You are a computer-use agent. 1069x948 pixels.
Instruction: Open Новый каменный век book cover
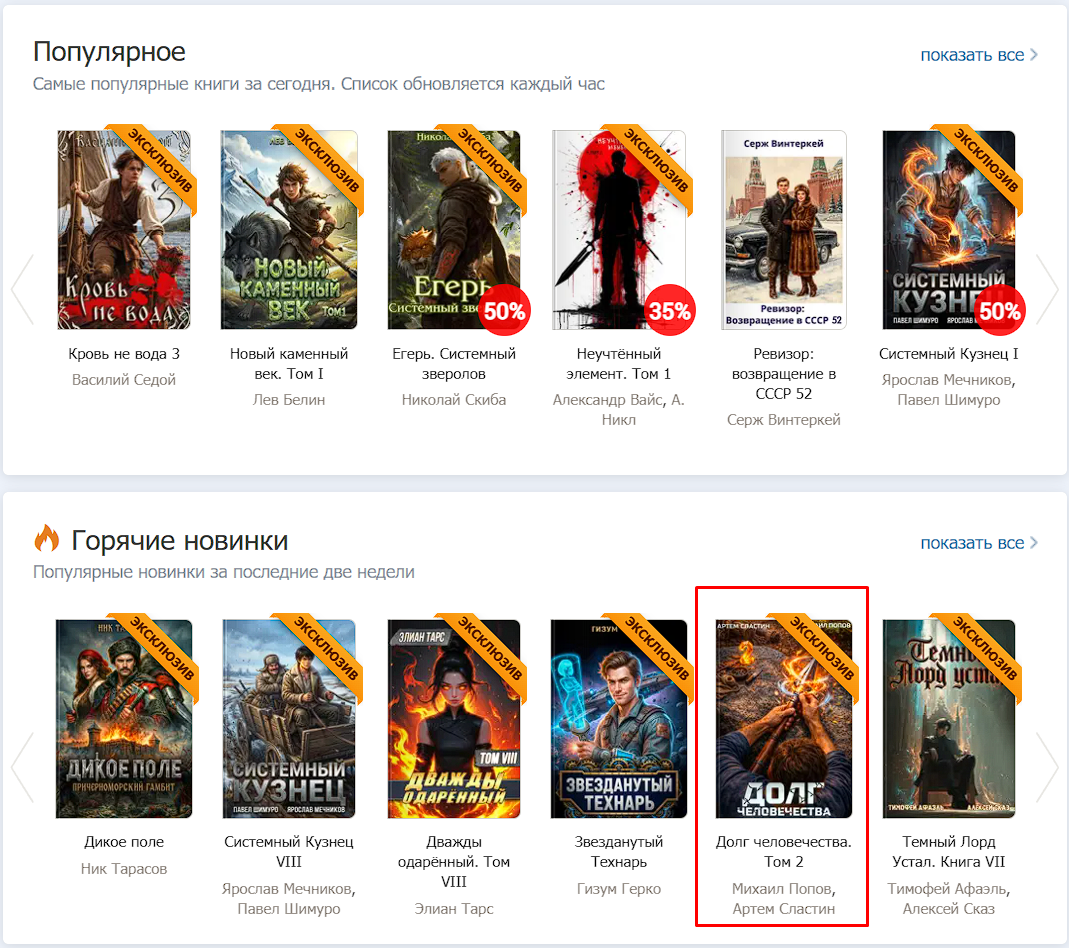(x=289, y=230)
